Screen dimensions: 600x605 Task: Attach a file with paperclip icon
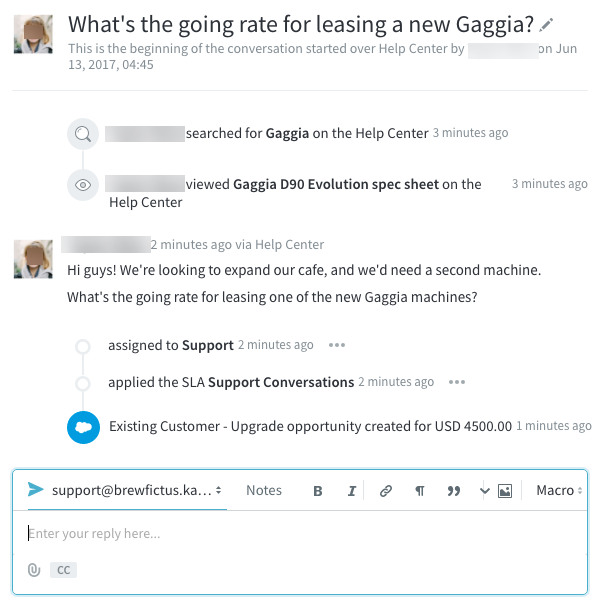34,570
